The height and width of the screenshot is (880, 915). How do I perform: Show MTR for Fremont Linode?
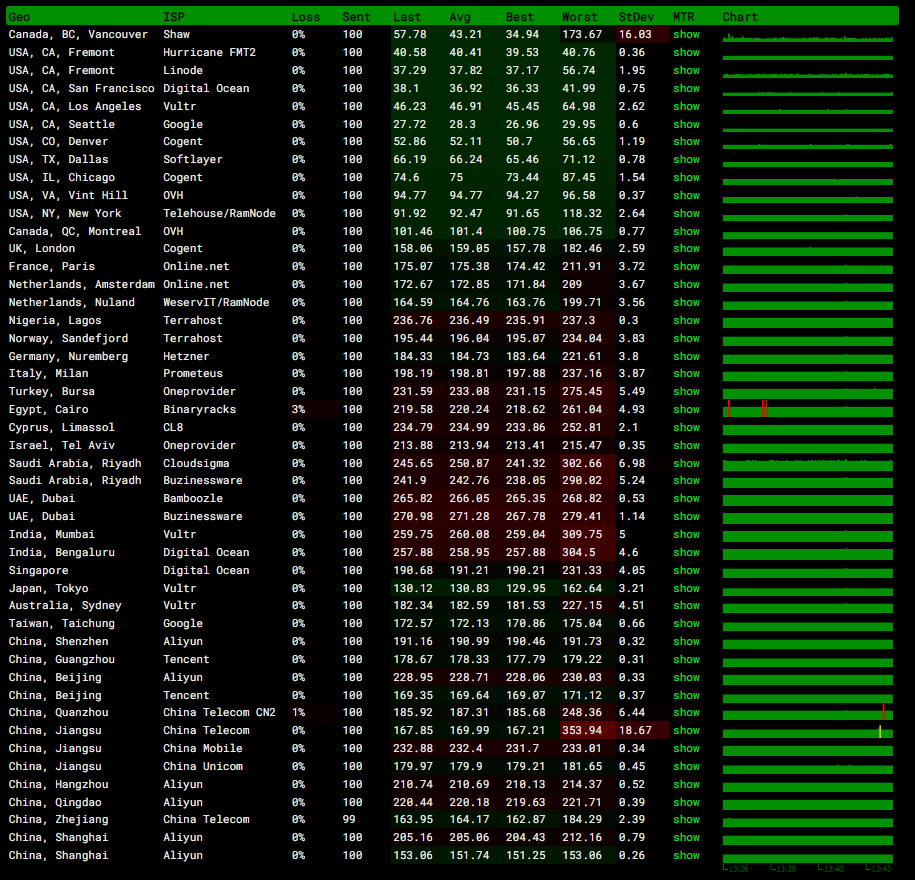tap(686, 71)
